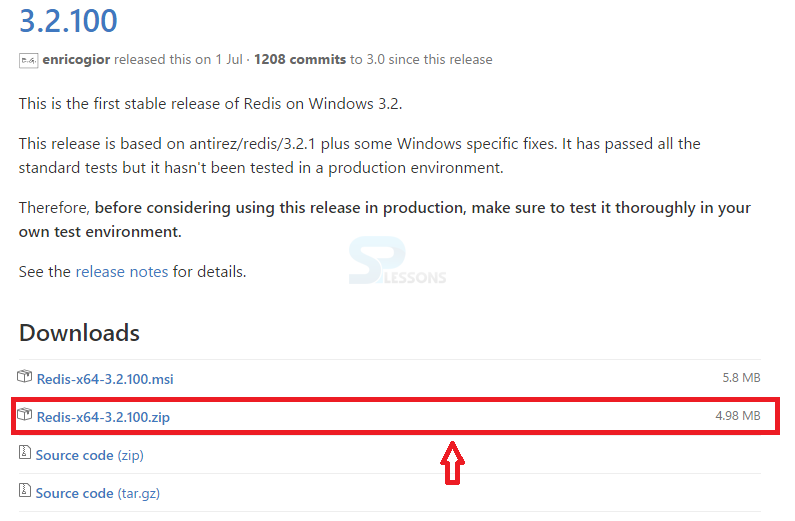Download the Redis-x64-3.2.100.zip file

tap(103, 417)
